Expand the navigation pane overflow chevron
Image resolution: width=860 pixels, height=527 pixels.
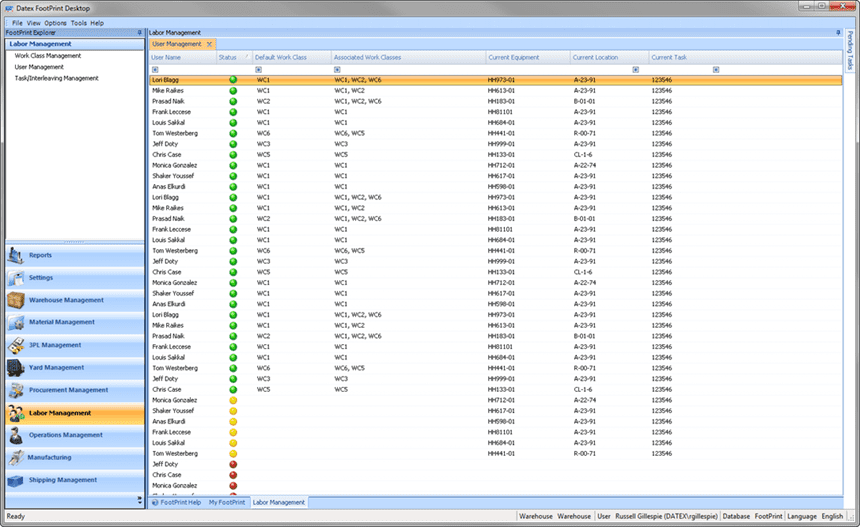coord(139,500)
